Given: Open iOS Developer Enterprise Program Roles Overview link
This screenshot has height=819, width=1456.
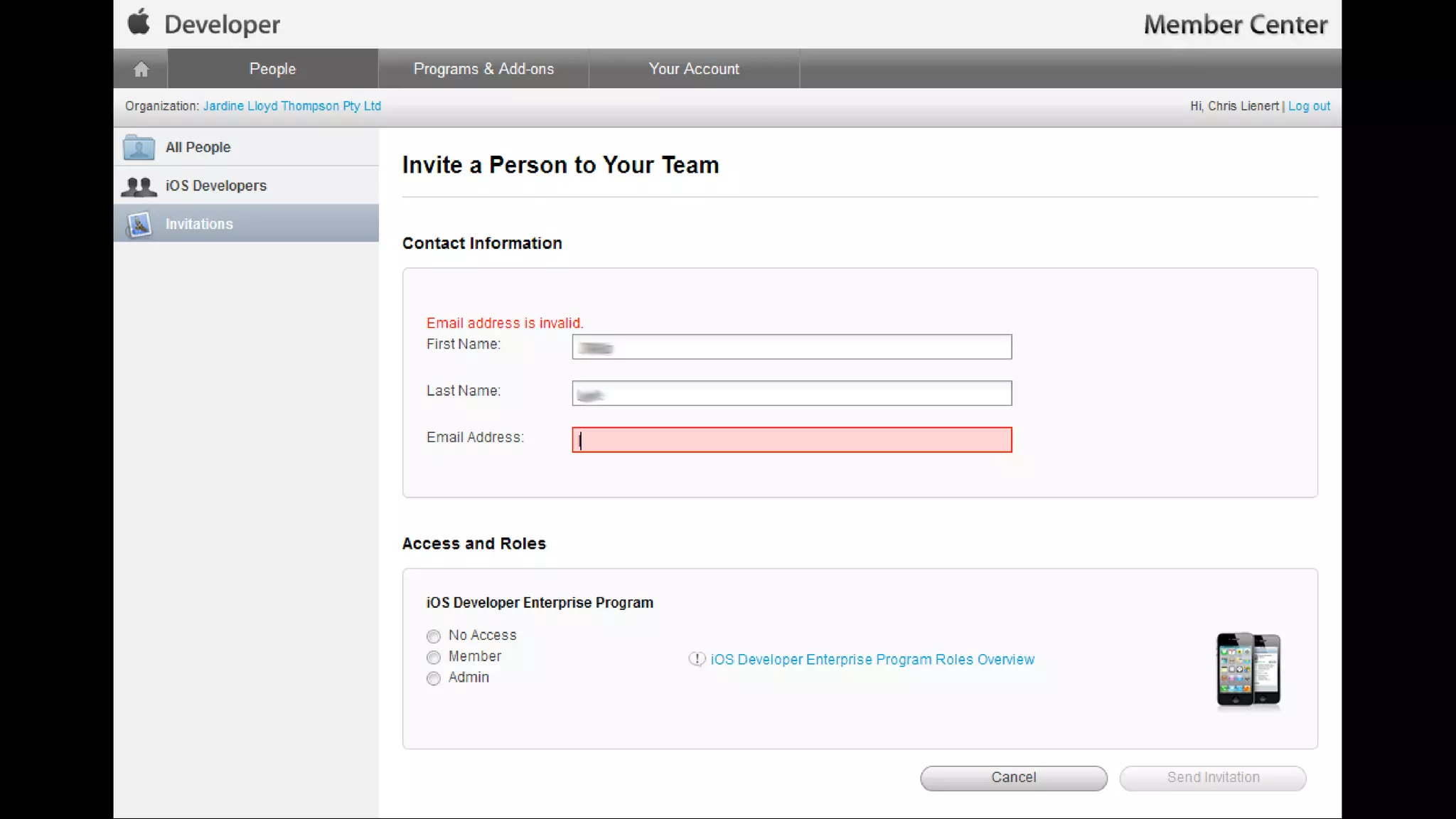Looking at the screenshot, I should [x=872, y=660].
